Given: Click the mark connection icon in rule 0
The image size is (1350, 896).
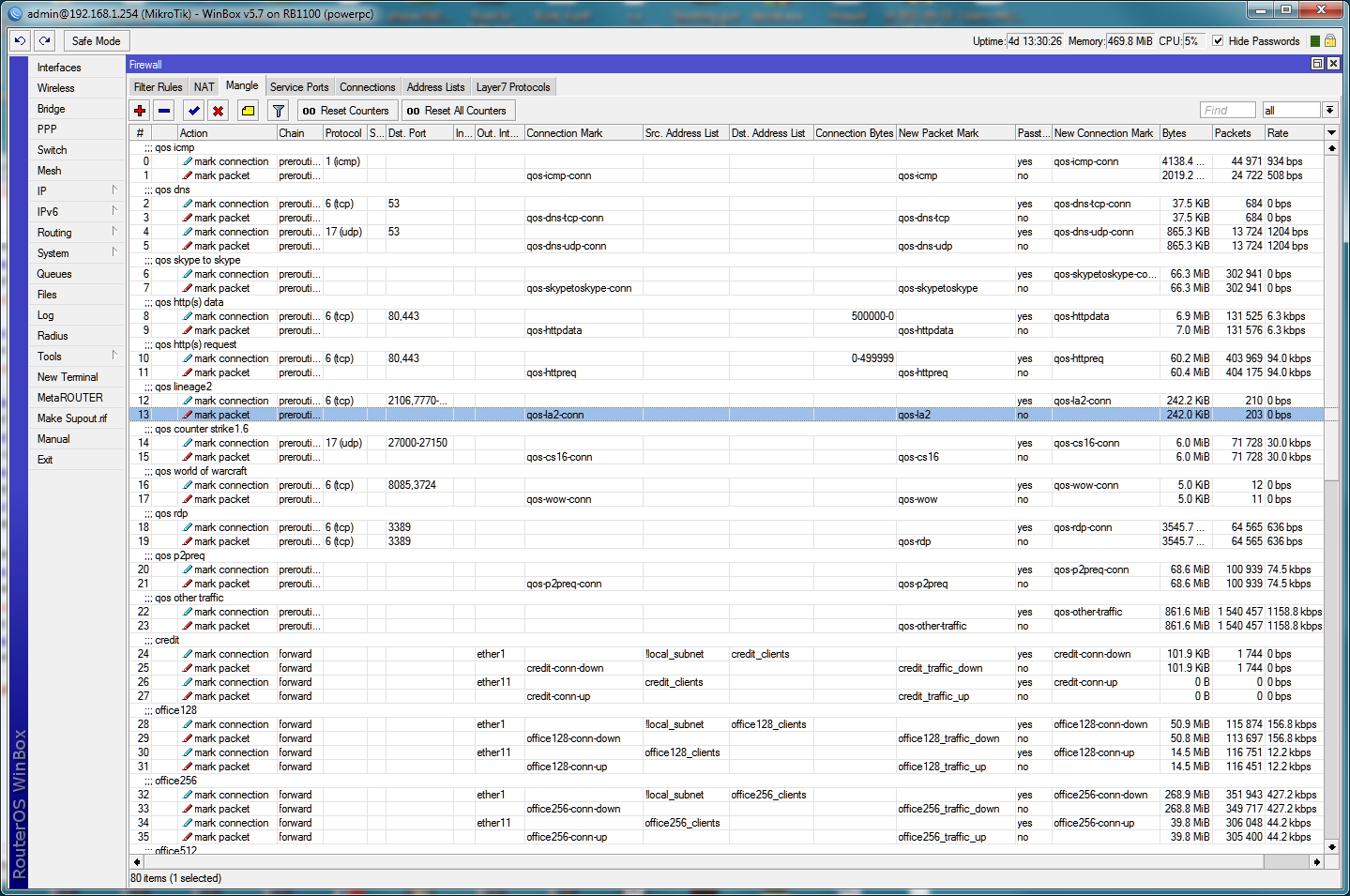Looking at the screenshot, I should click(x=188, y=161).
